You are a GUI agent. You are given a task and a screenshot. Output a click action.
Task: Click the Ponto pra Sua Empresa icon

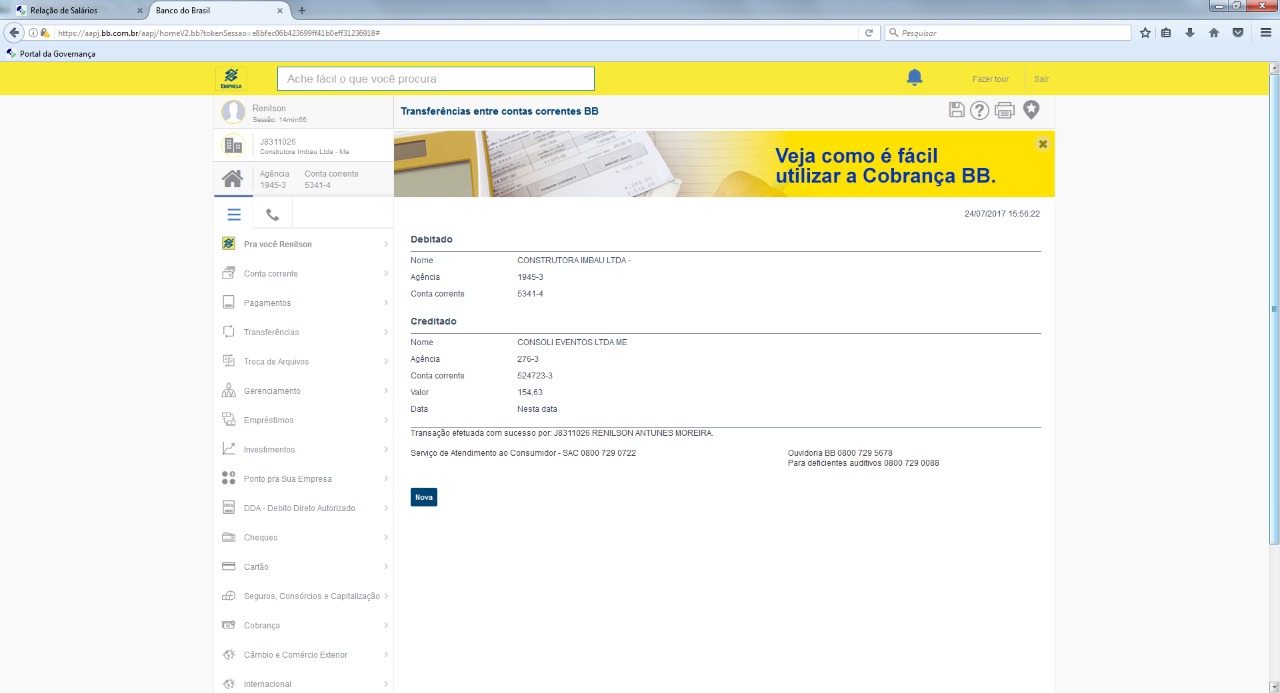click(x=228, y=478)
